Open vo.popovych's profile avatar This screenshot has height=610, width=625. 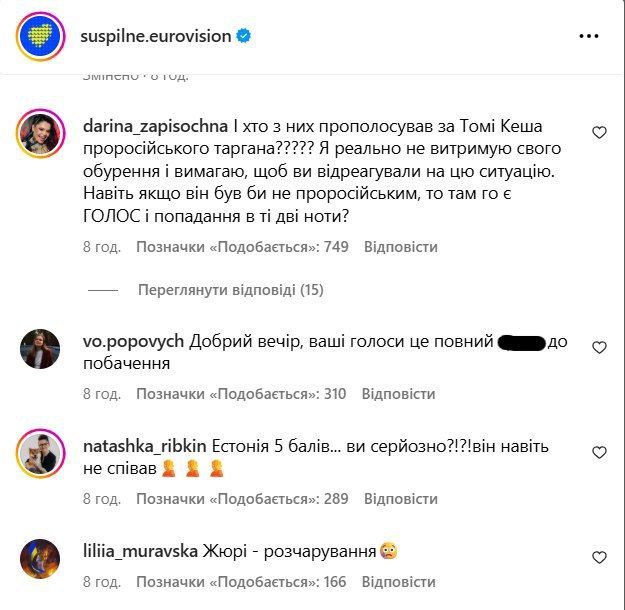click(x=40, y=348)
